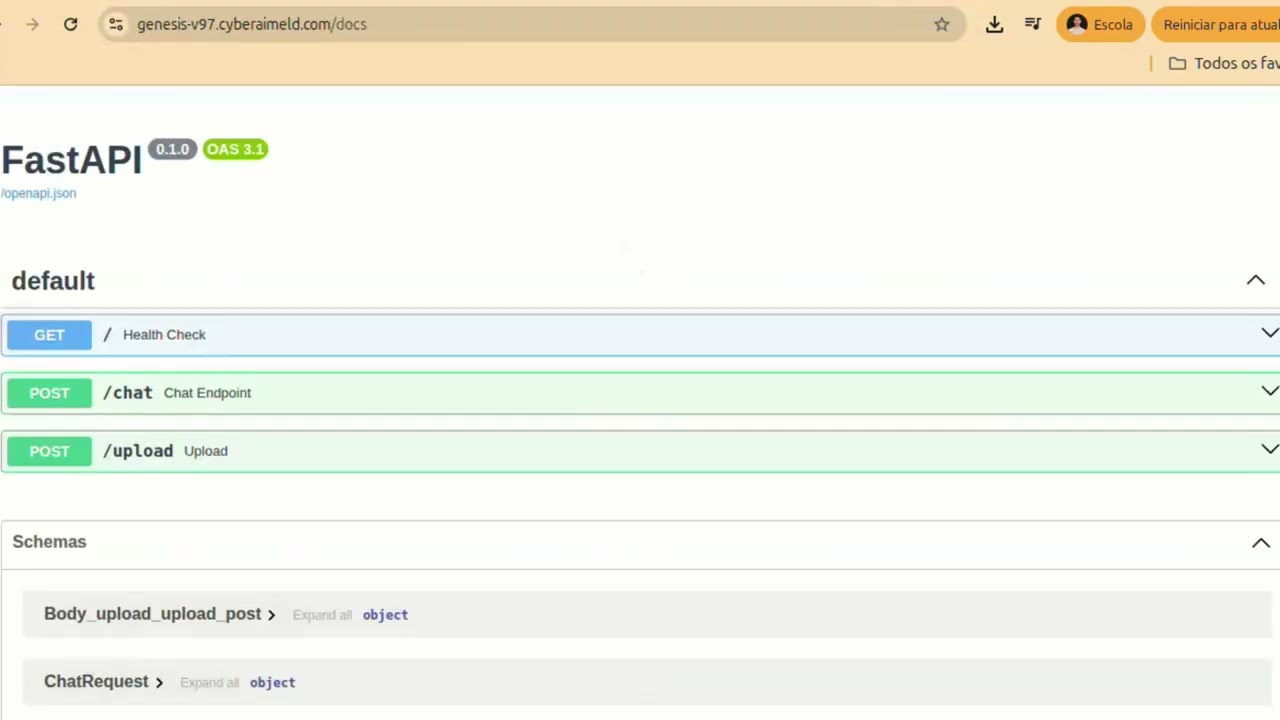This screenshot has width=1280, height=720.
Task: Bookmark this page with the star icon
Action: coord(941,24)
